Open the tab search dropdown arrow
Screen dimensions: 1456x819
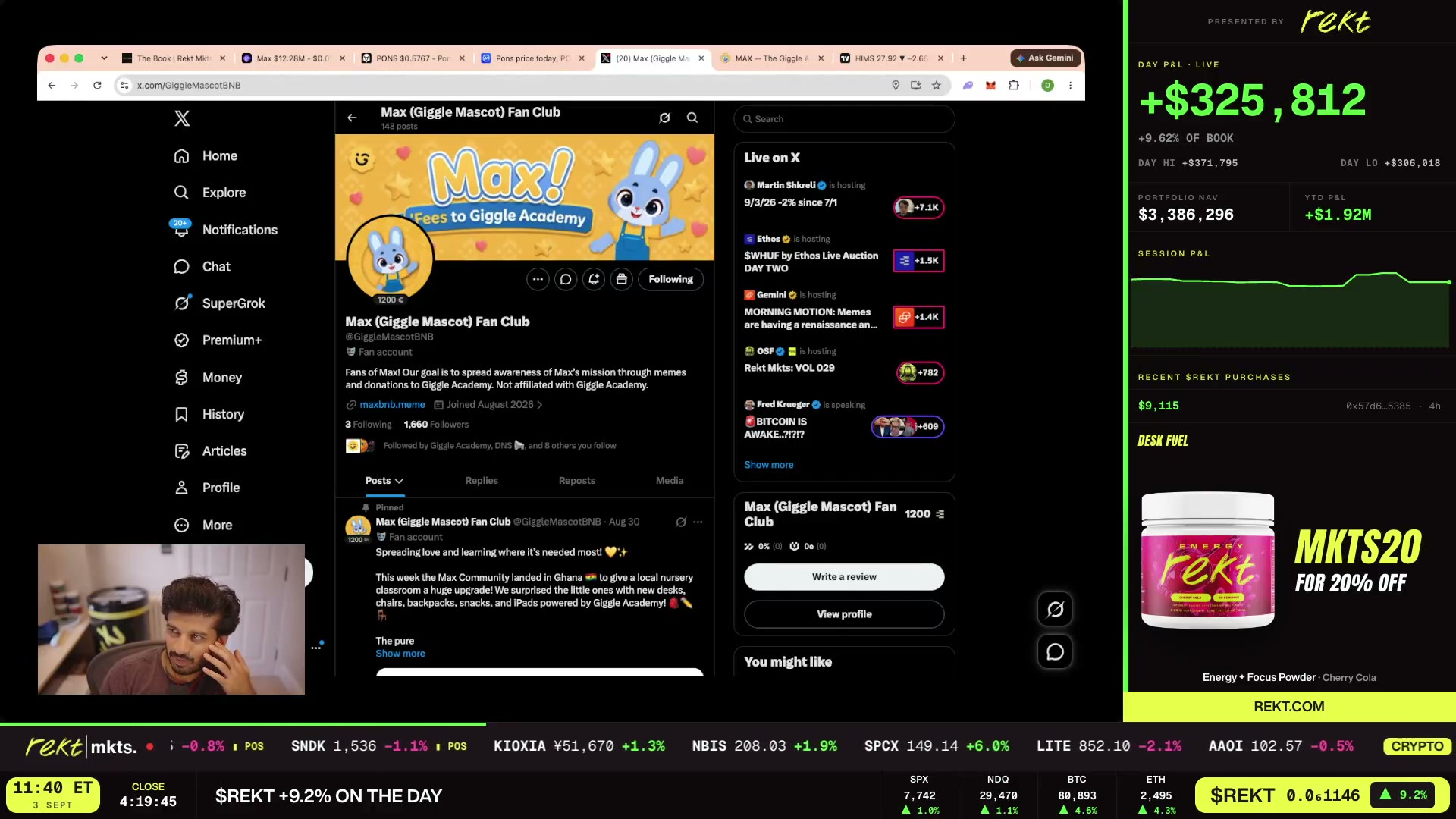coord(104,58)
